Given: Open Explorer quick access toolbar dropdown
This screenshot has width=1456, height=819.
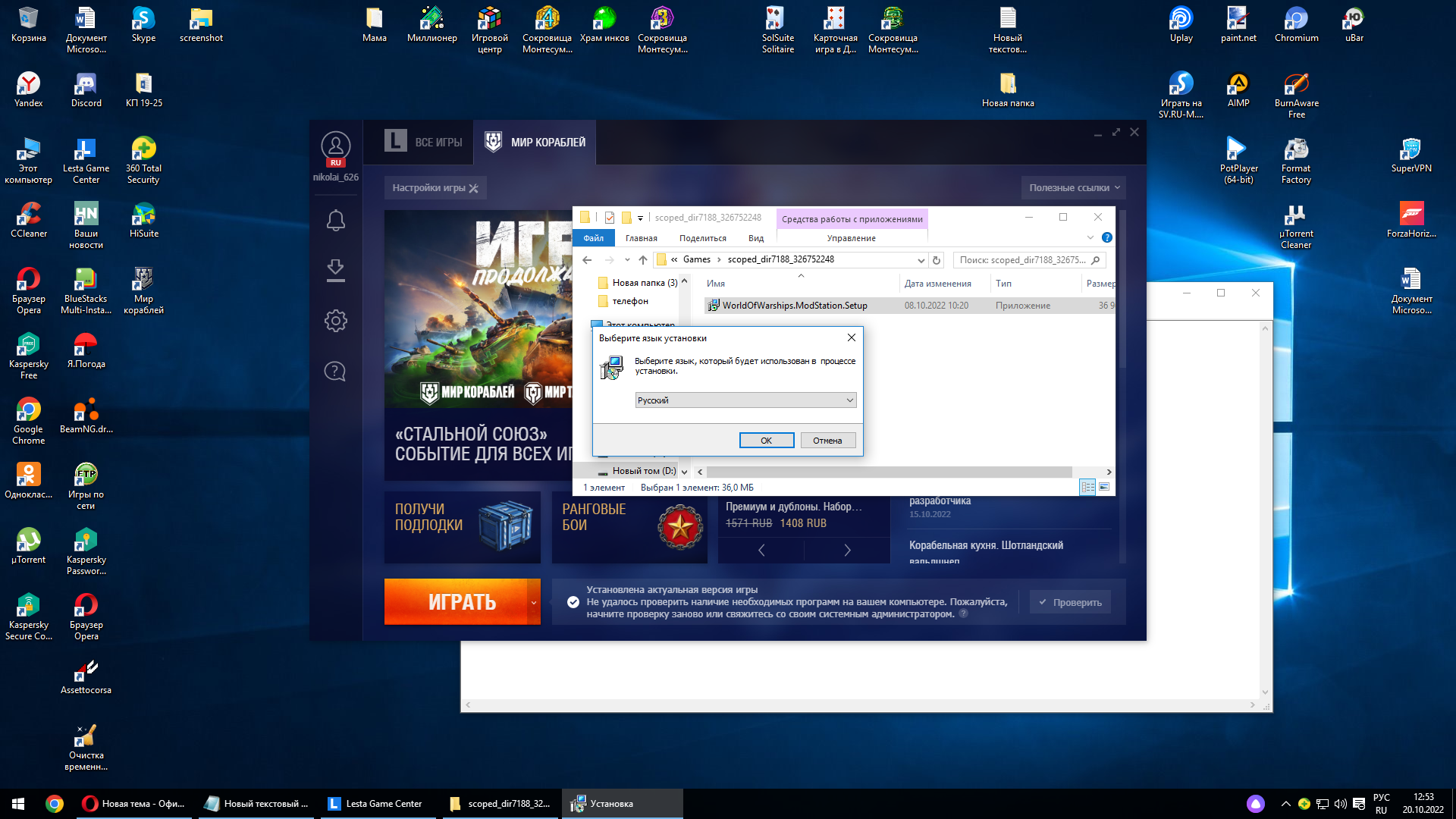Looking at the screenshot, I should tap(640, 218).
